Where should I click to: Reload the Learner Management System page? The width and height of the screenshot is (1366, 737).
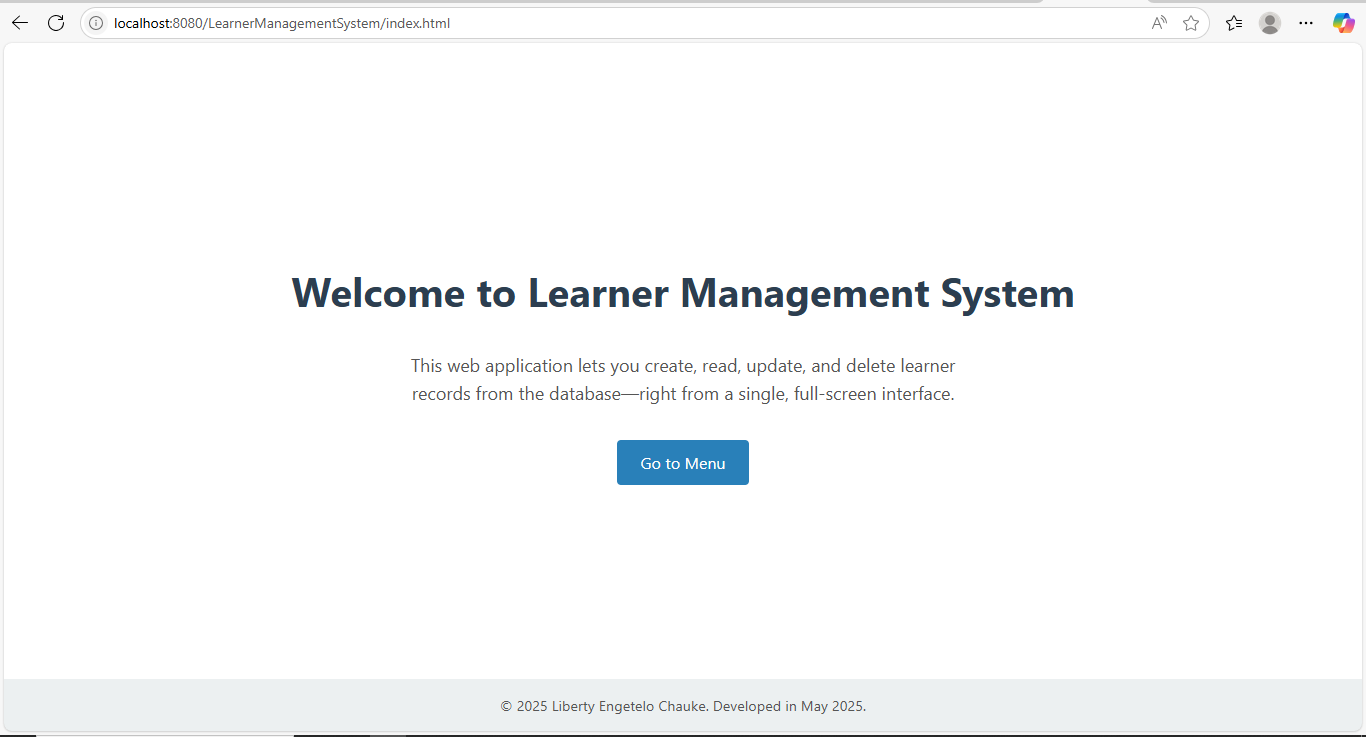(56, 22)
